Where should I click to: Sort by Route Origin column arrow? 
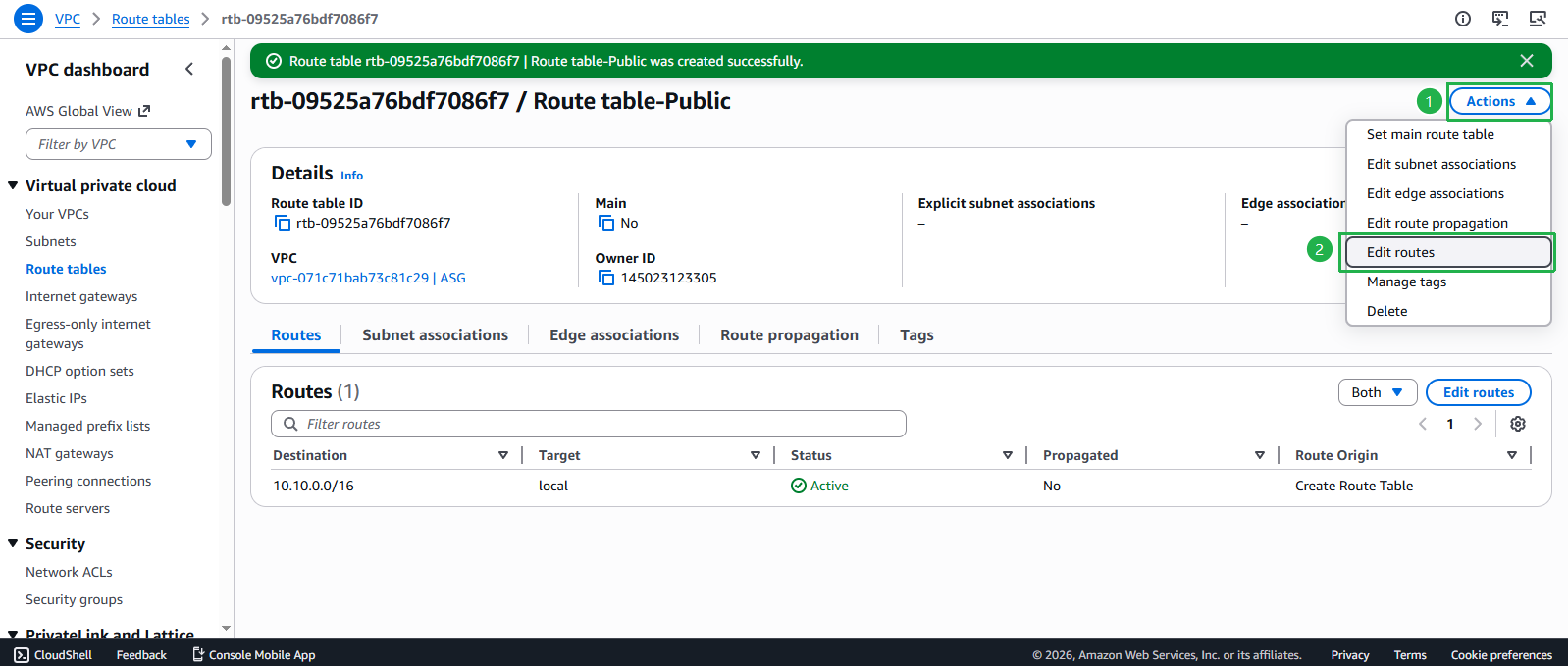click(x=1512, y=455)
